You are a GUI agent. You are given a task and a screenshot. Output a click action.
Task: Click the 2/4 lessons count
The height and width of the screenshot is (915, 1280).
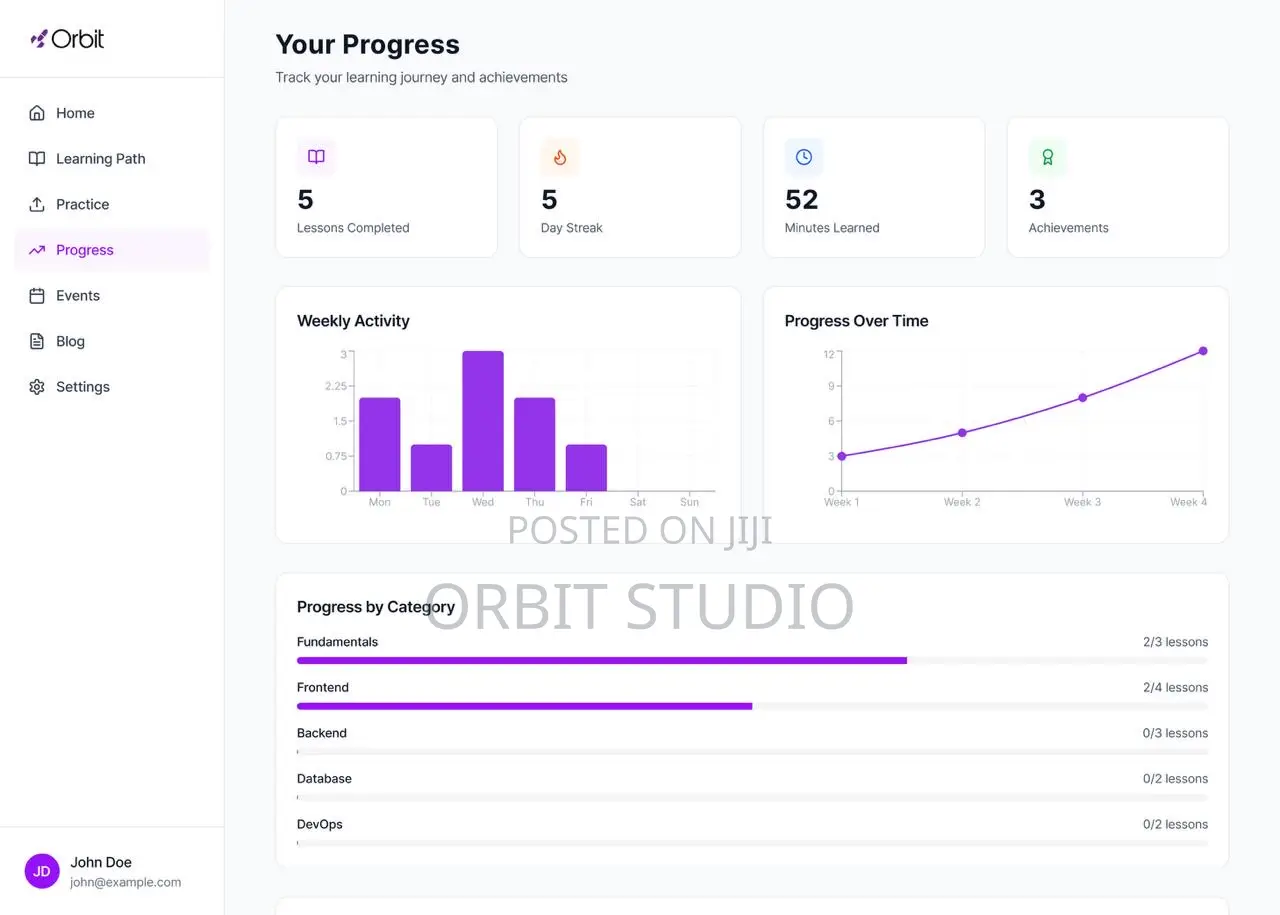[1176, 688]
